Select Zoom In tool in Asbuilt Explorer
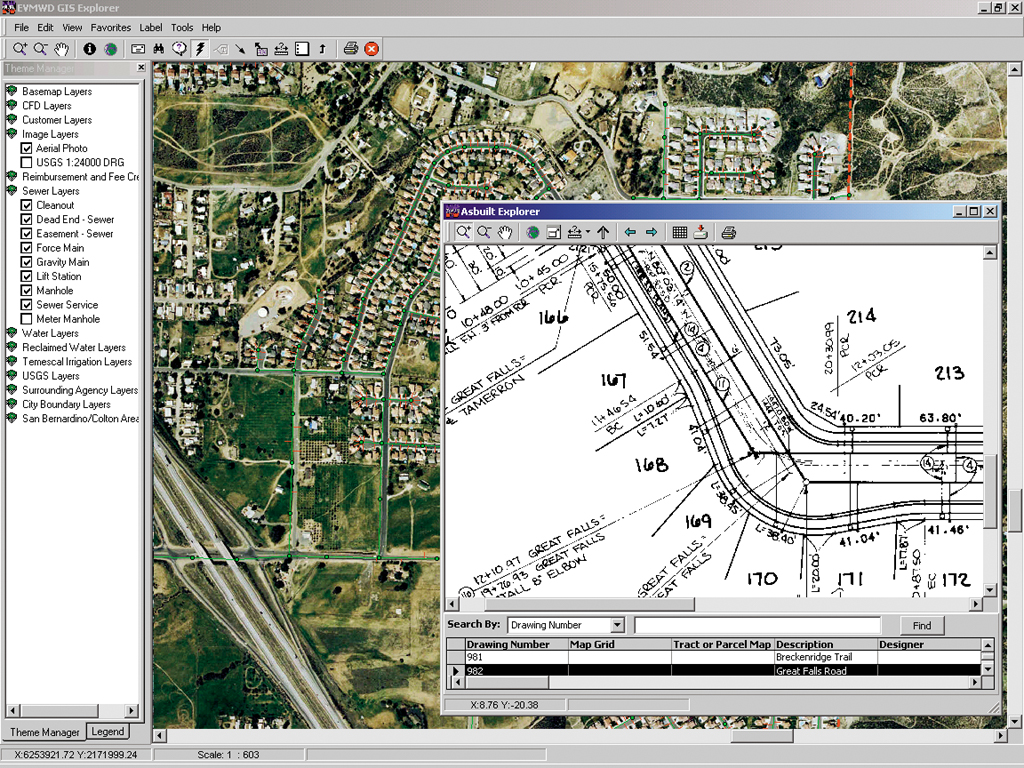 (x=463, y=232)
